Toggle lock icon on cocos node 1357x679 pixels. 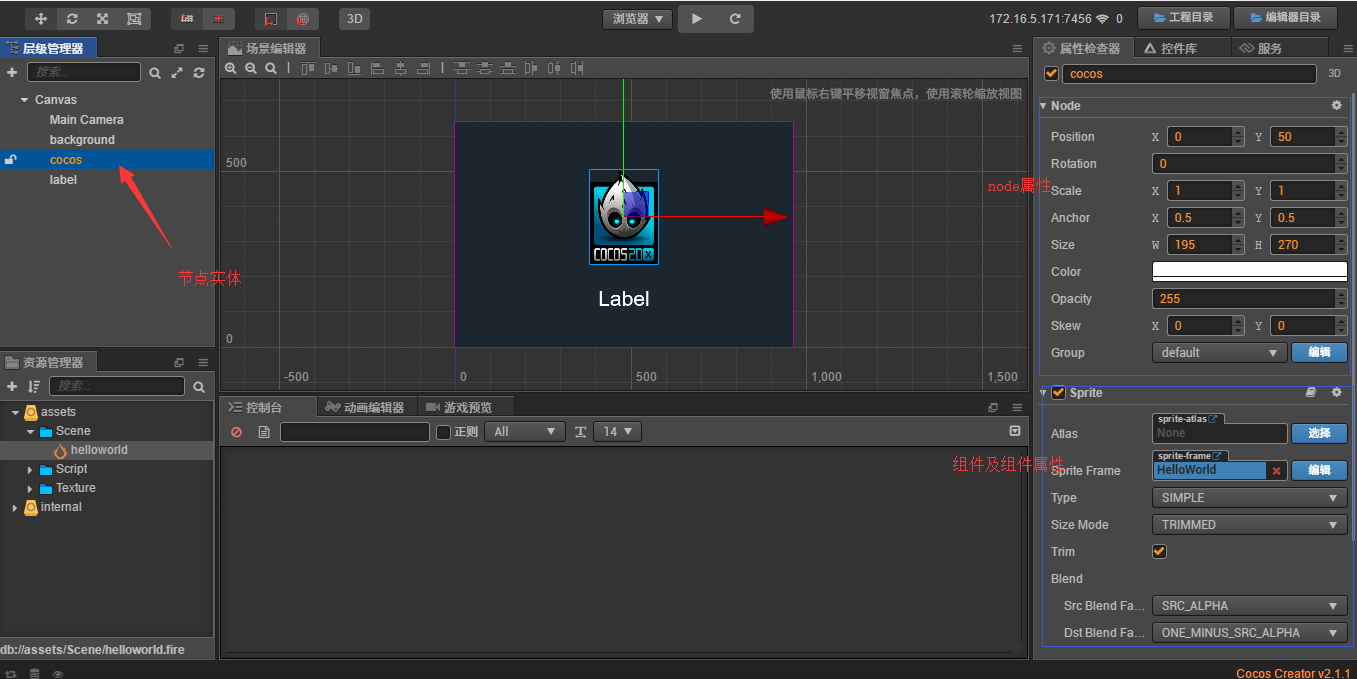tap(10, 160)
